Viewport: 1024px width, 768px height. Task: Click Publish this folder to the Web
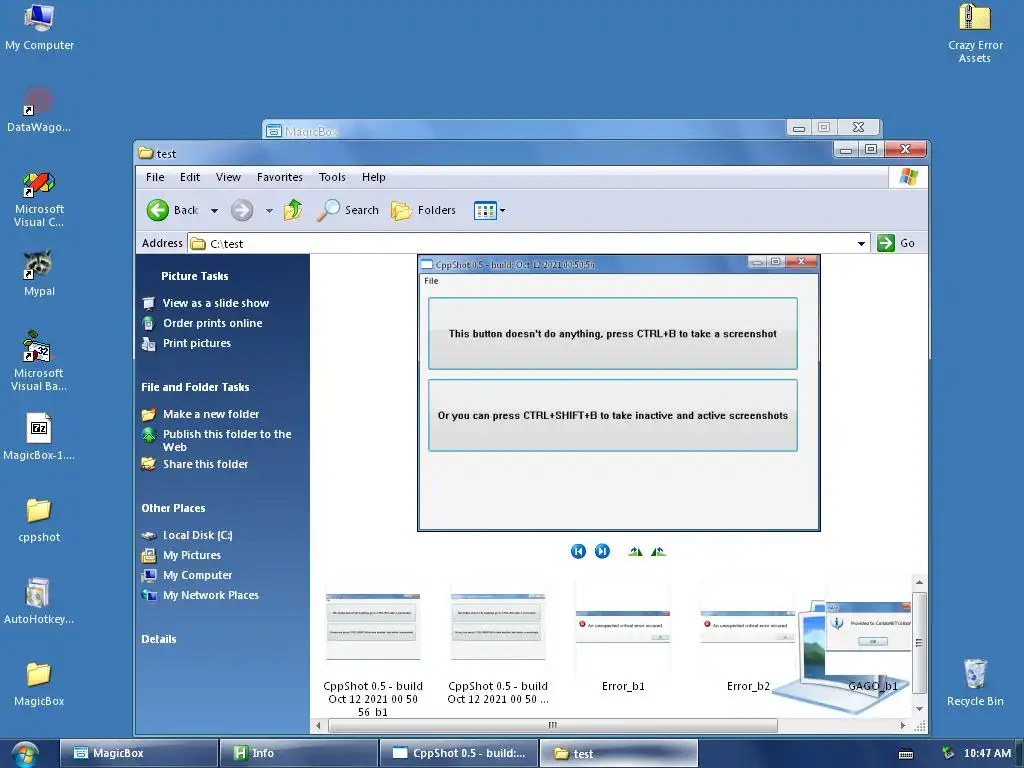227,440
